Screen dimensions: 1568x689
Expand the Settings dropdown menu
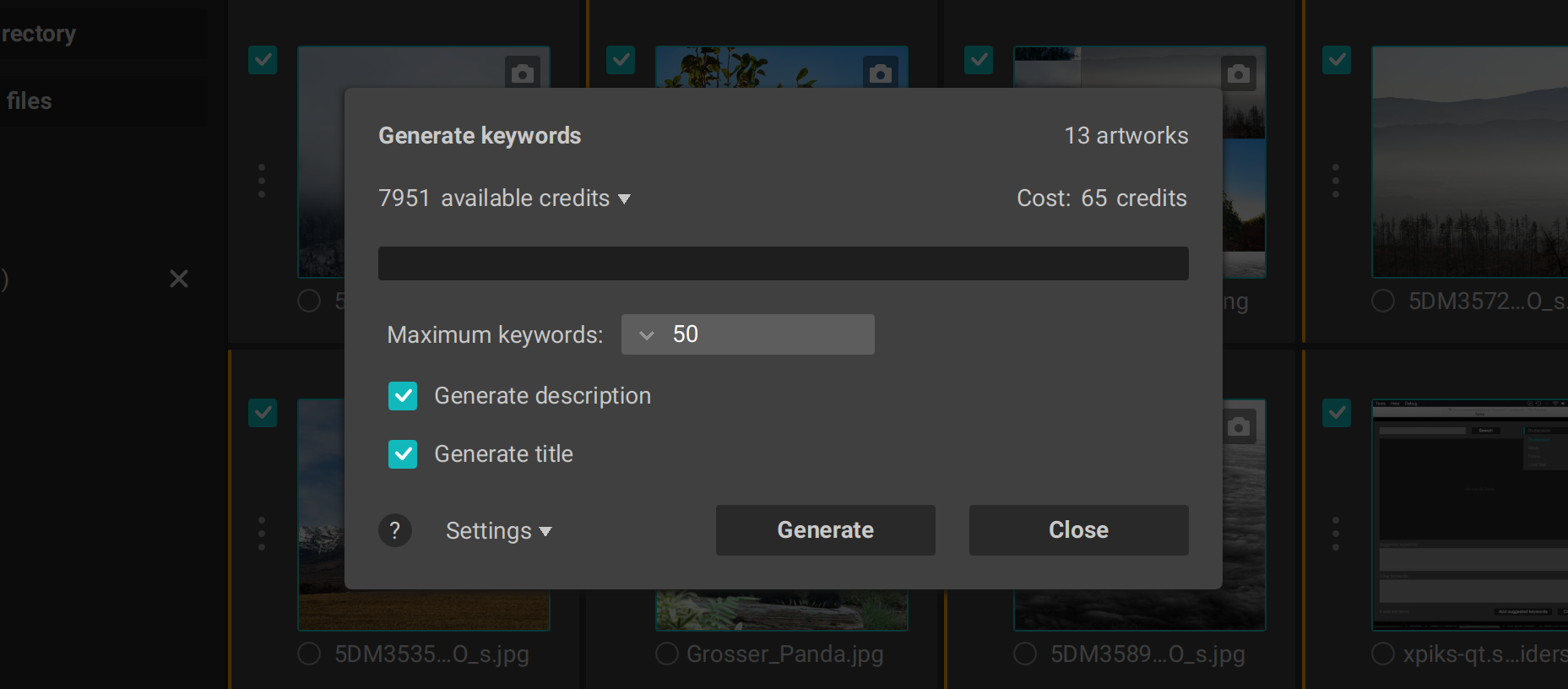[498, 531]
